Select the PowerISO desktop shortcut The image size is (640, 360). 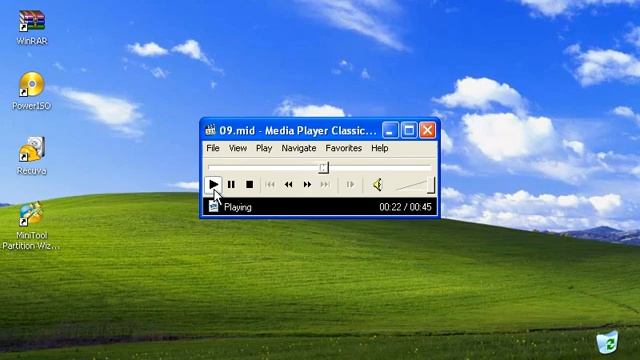click(x=32, y=91)
